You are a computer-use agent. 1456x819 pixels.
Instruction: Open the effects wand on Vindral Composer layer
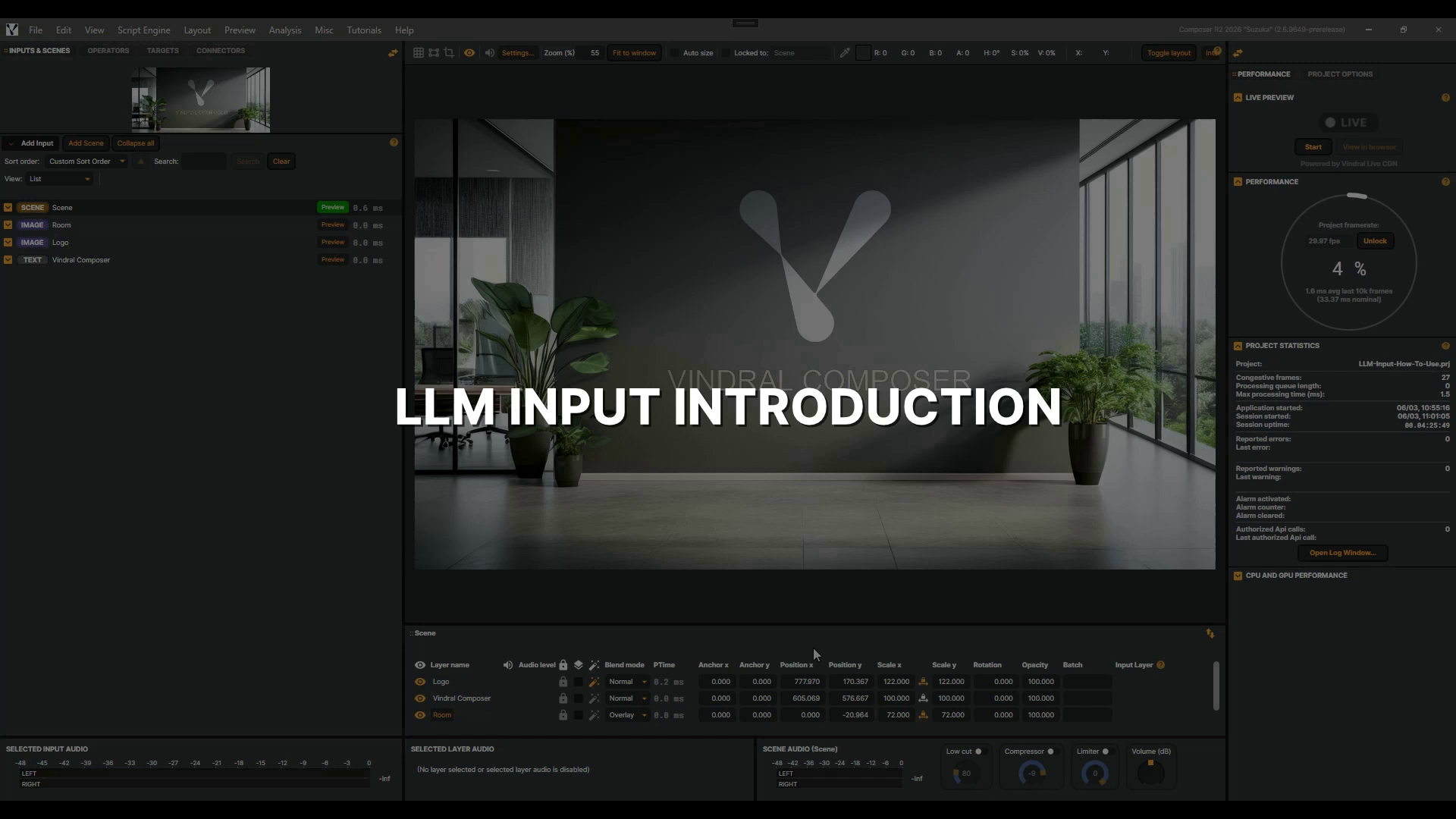(x=594, y=698)
